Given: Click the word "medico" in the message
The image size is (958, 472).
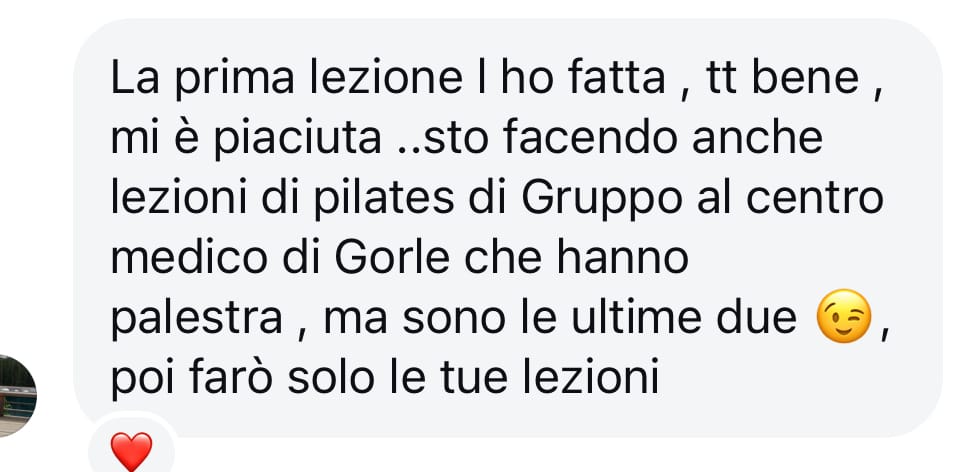Looking at the screenshot, I should coord(189,257).
